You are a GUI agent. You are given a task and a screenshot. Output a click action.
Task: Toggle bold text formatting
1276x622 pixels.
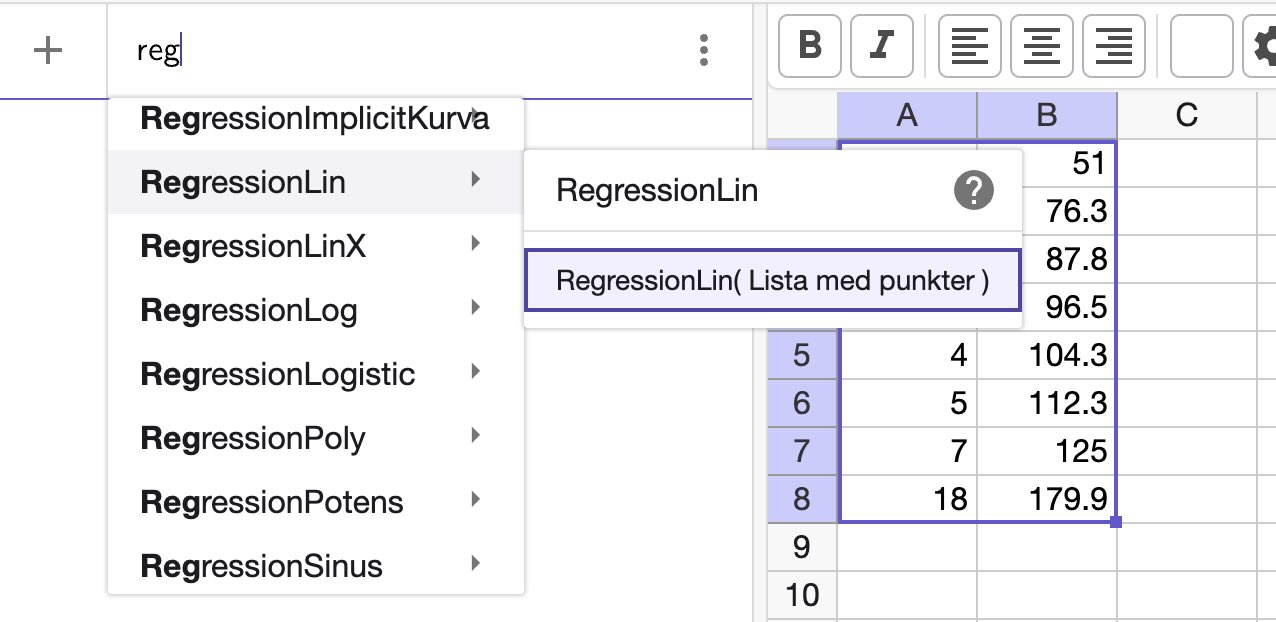pyautogui.click(x=809, y=46)
